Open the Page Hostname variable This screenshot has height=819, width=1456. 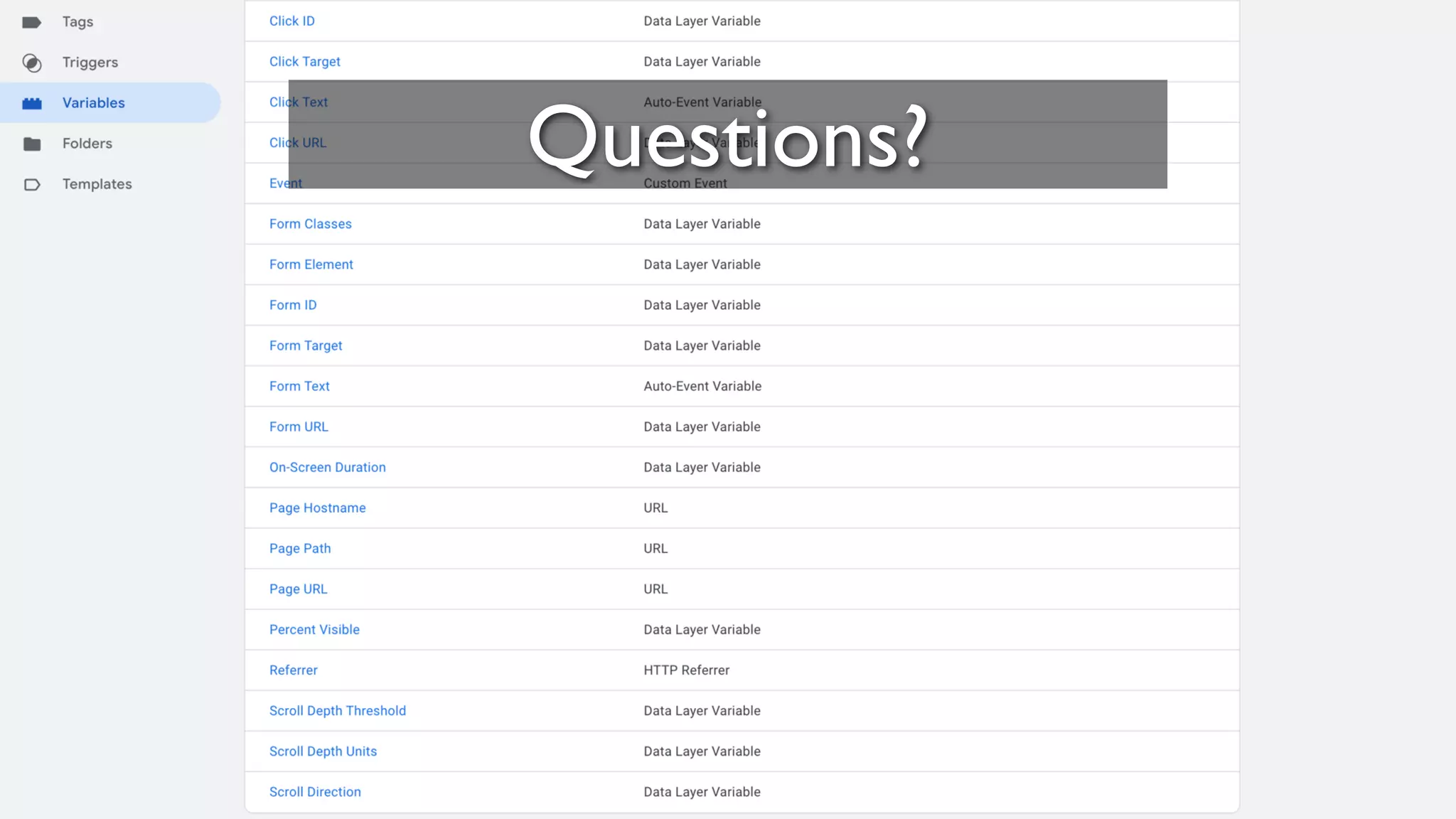pos(318,507)
